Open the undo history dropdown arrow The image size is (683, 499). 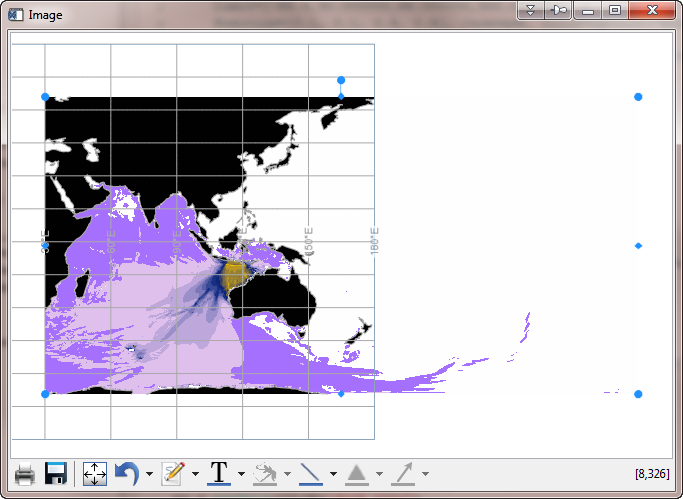(x=149, y=474)
